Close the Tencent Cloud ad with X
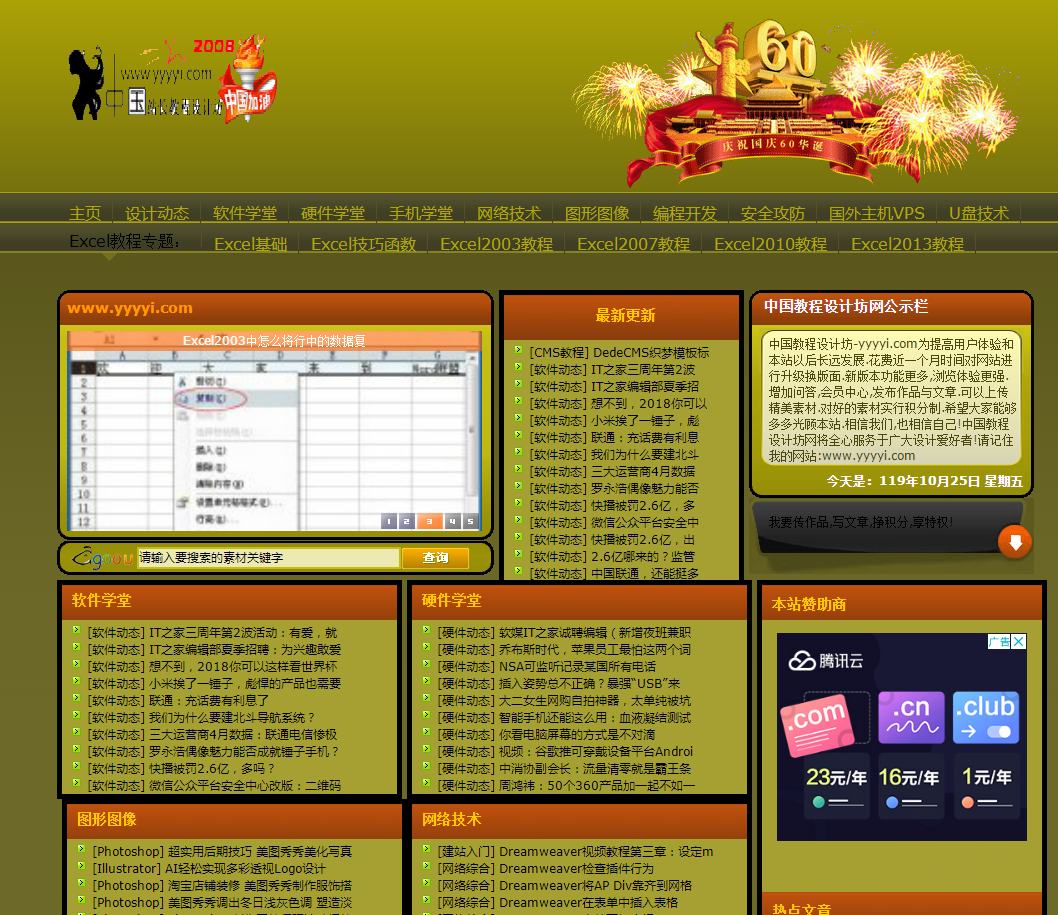This screenshot has width=1058, height=915. tap(1018, 642)
